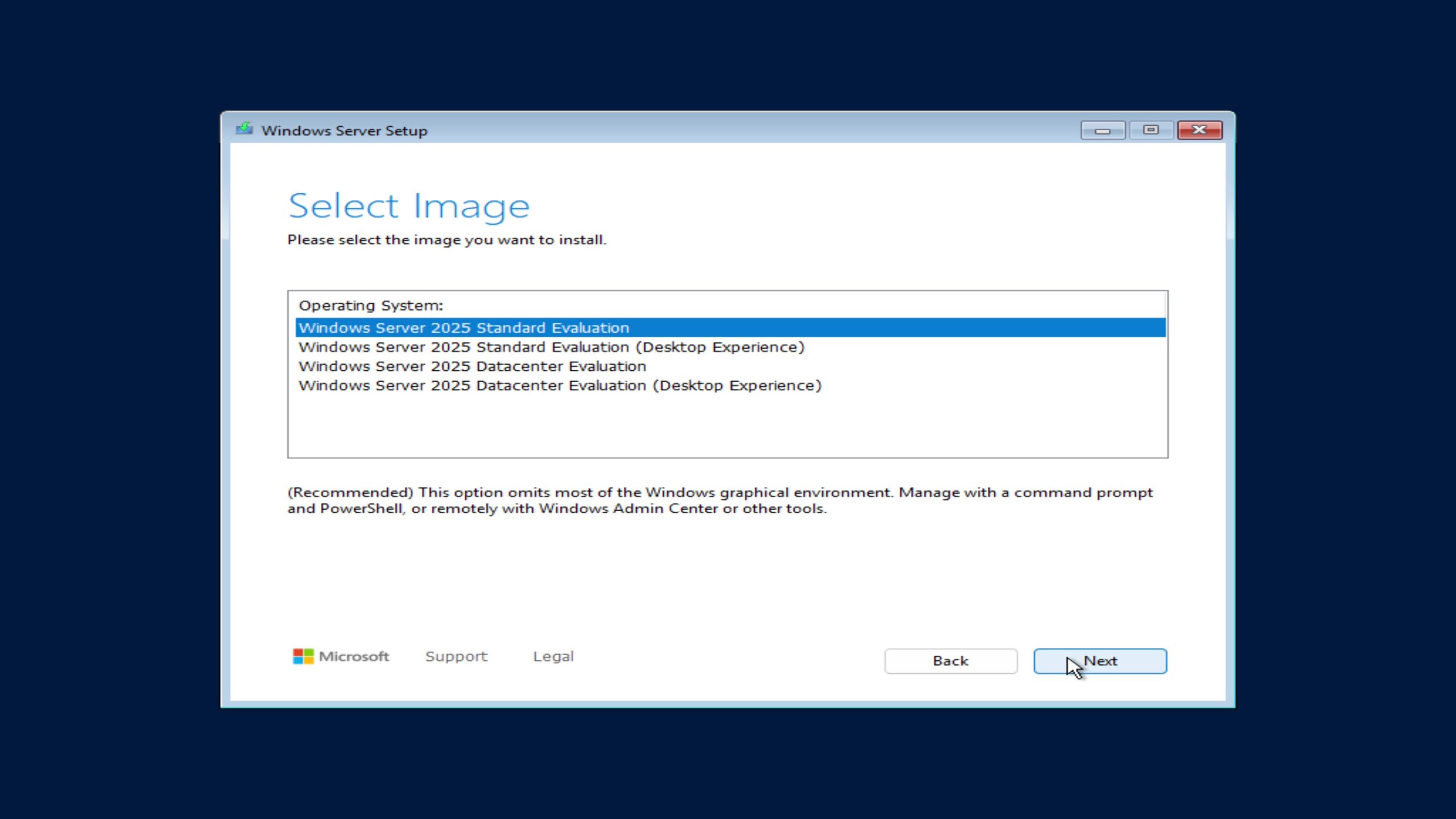Select Windows Server 2025 Standard Evaluation
The width and height of the screenshot is (1456, 819).
coord(464,328)
